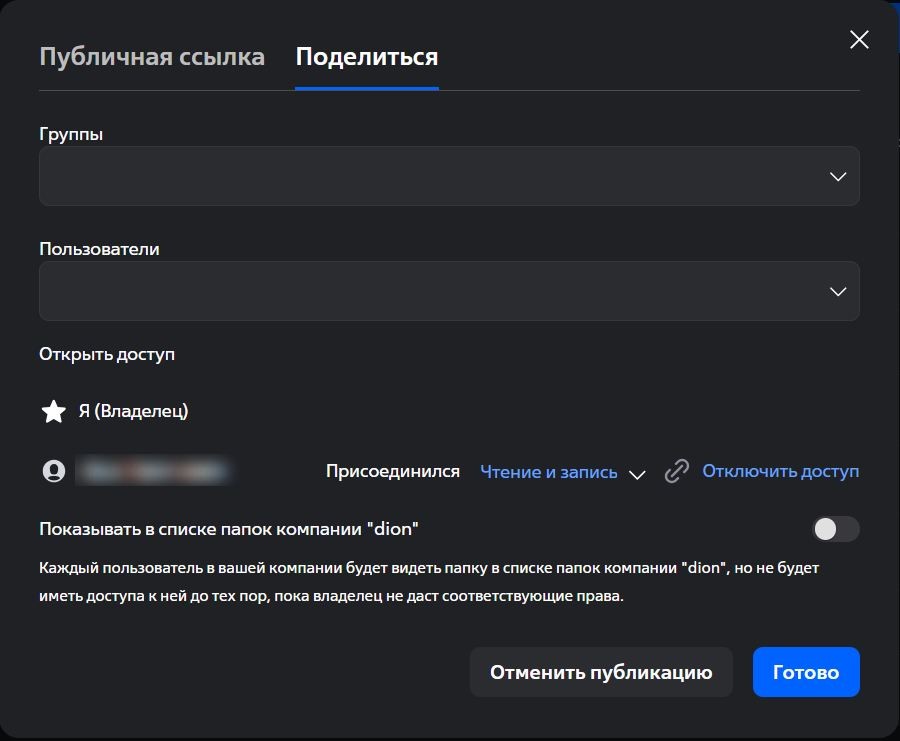900x741 pixels.
Task: Toggle show in "dion" company folder list
Action: click(836, 529)
